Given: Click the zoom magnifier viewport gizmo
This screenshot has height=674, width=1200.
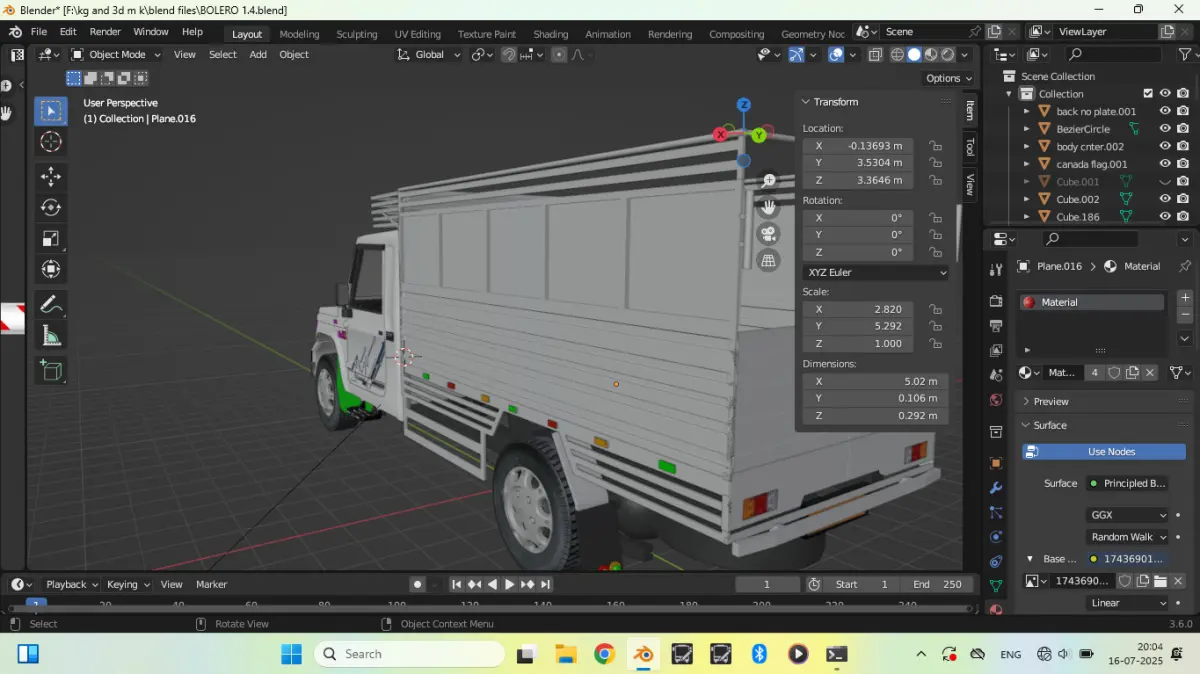Looking at the screenshot, I should pos(768,181).
